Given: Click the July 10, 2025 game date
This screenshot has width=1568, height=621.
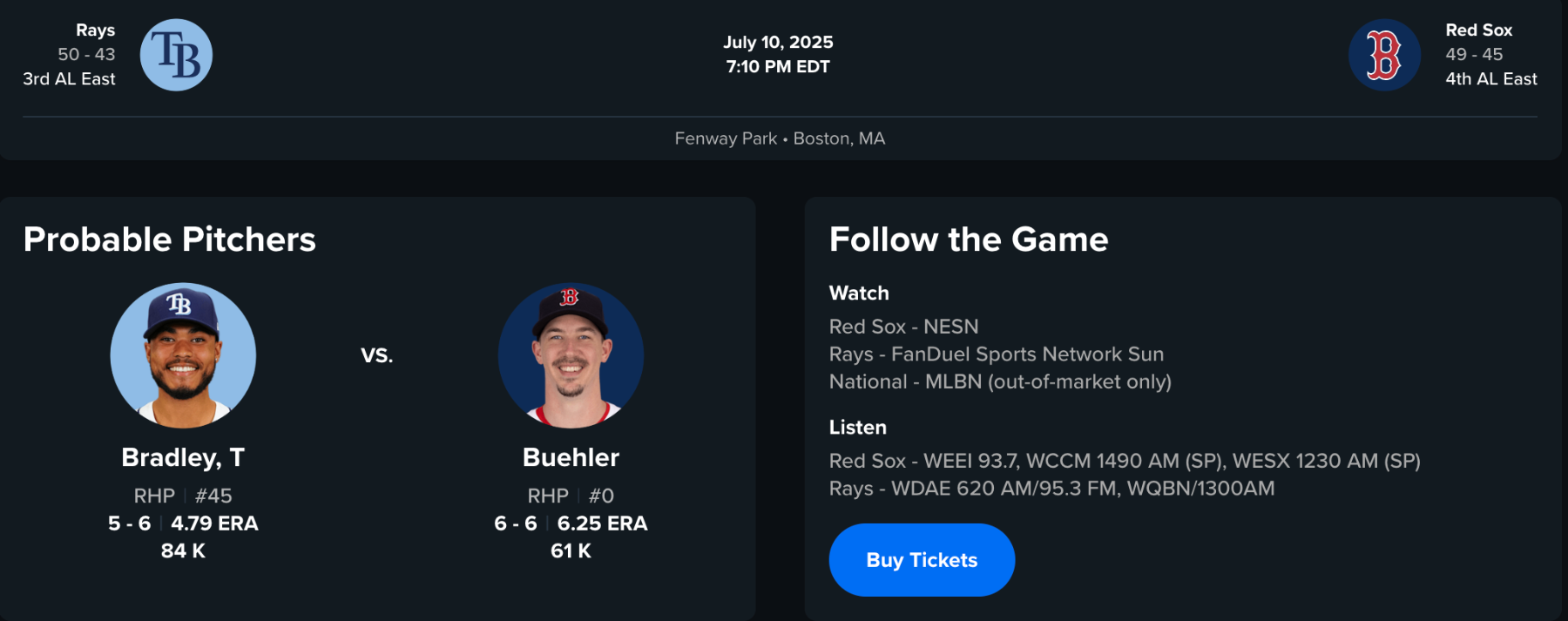Looking at the screenshot, I should click(778, 42).
